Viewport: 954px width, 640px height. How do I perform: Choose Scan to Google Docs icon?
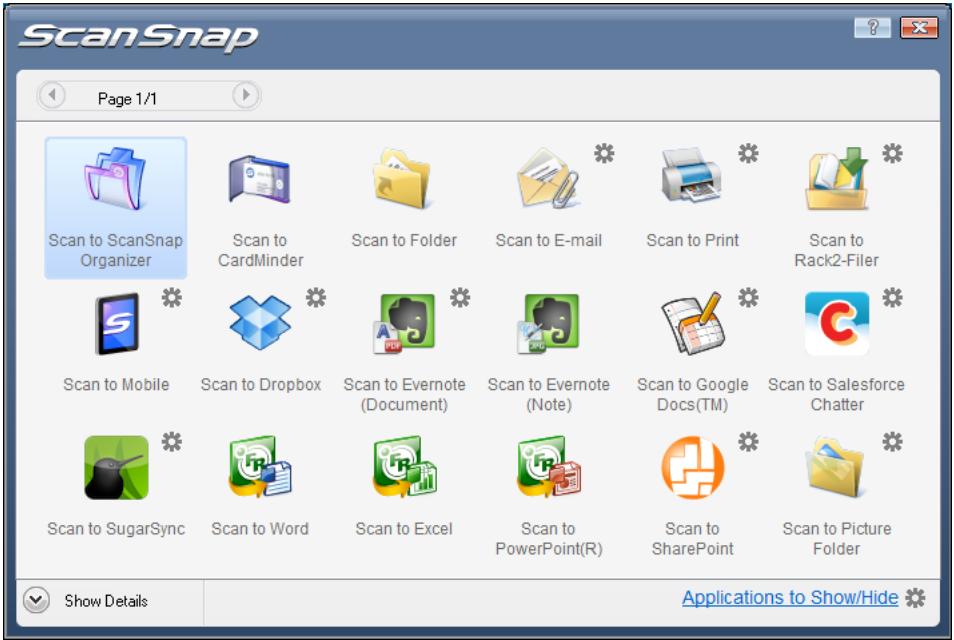[692, 324]
